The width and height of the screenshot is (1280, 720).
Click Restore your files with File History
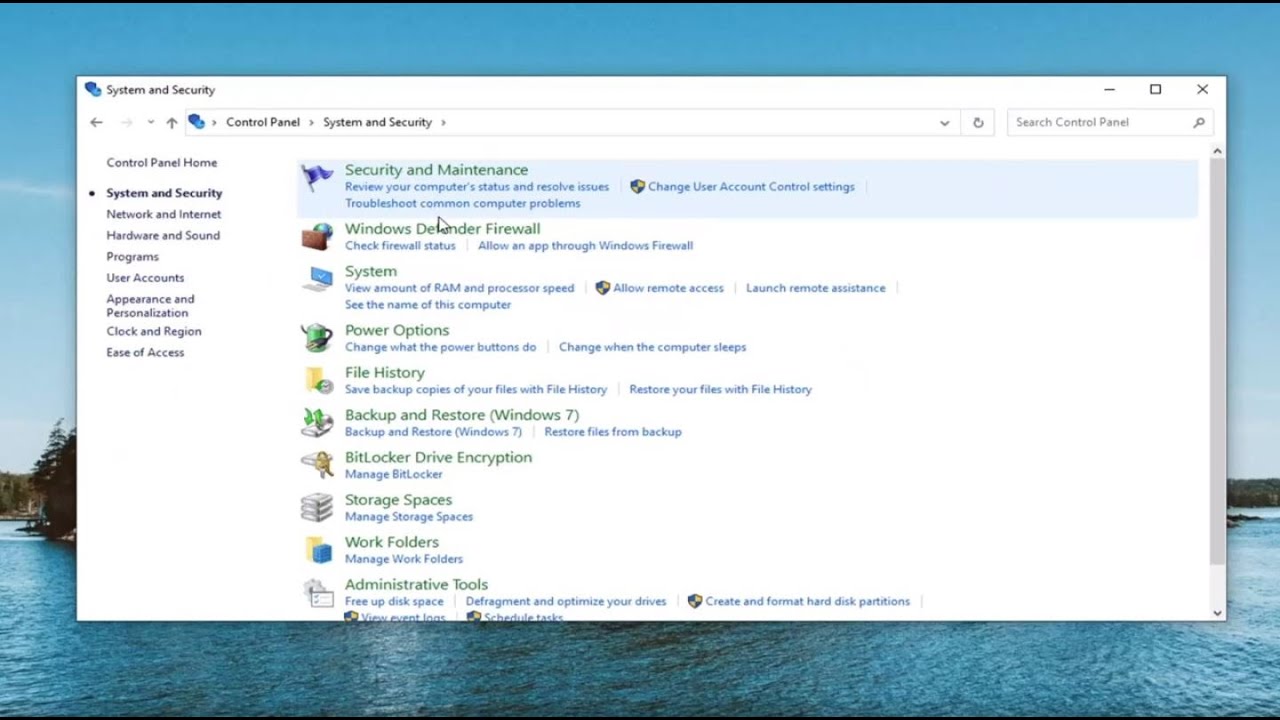pyautogui.click(x=720, y=389)
